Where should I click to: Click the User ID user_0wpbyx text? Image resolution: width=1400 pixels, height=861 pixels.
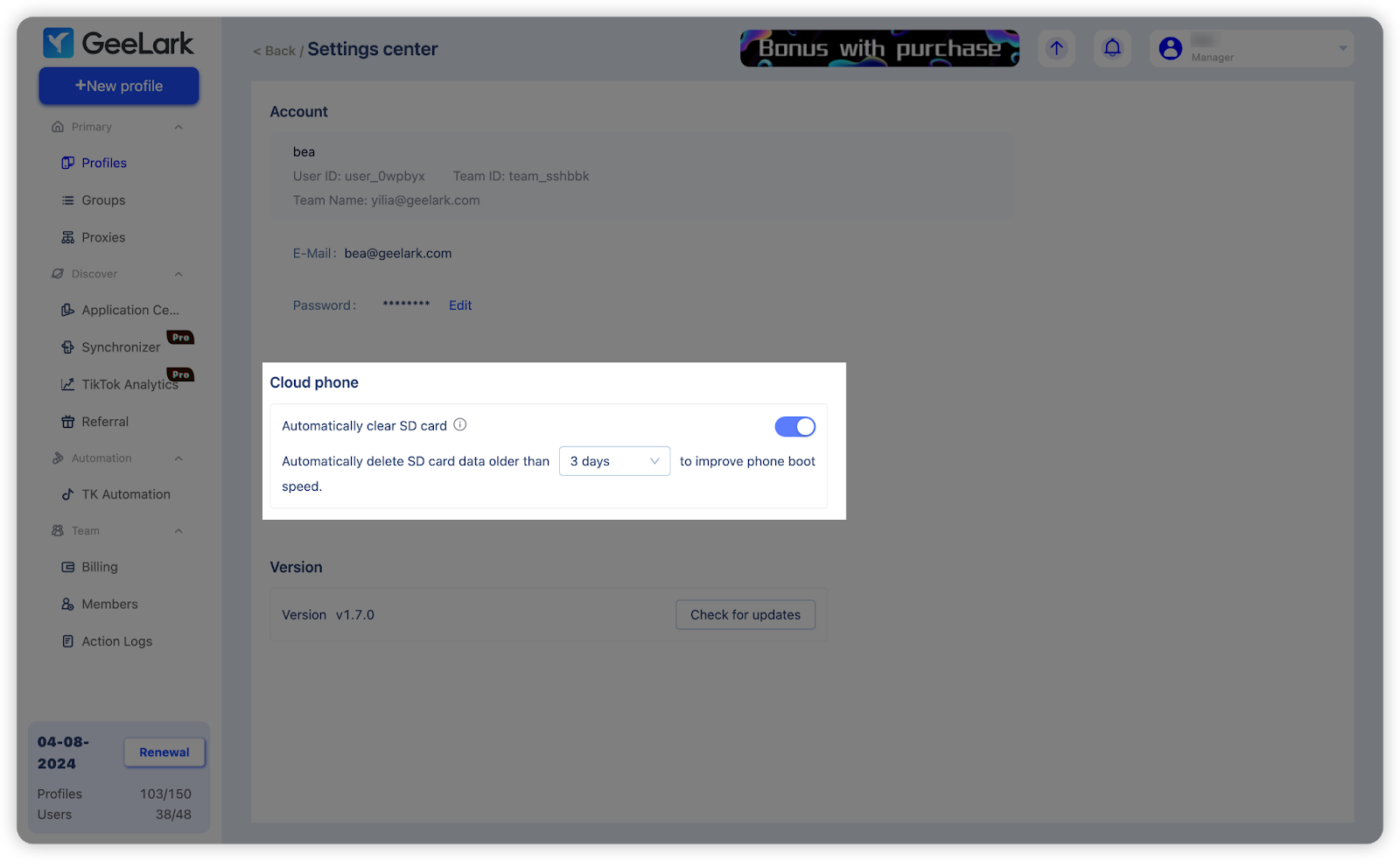tap(359, 176)
